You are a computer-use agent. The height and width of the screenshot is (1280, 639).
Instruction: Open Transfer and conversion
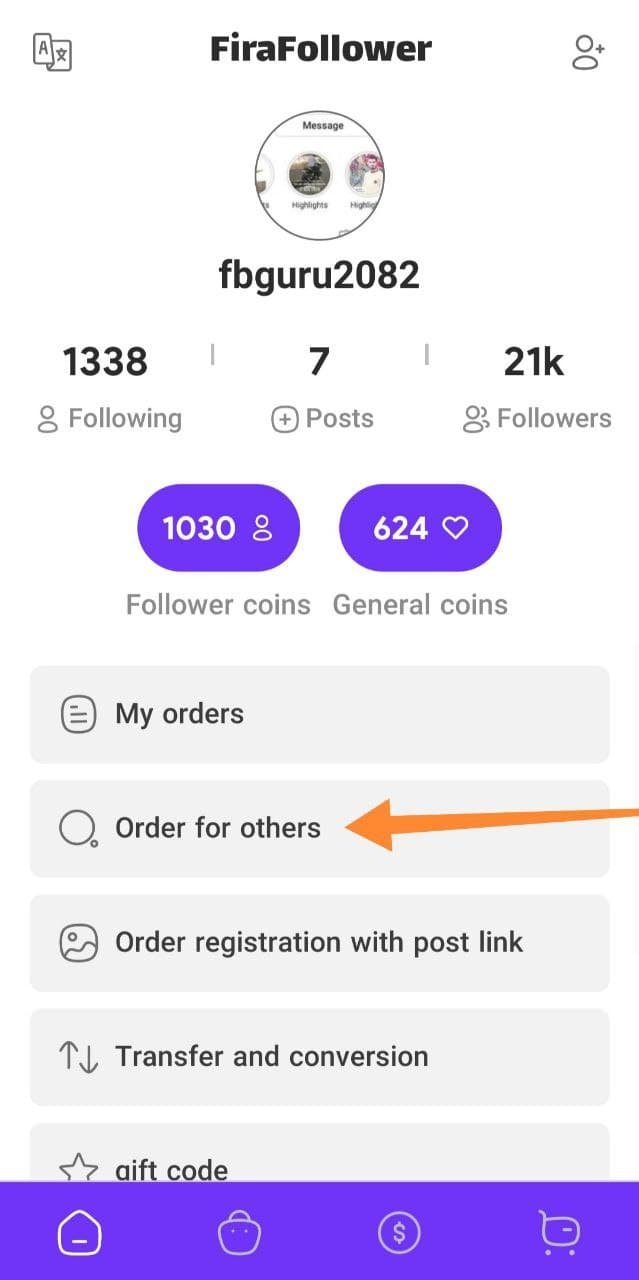(320, 1056)
